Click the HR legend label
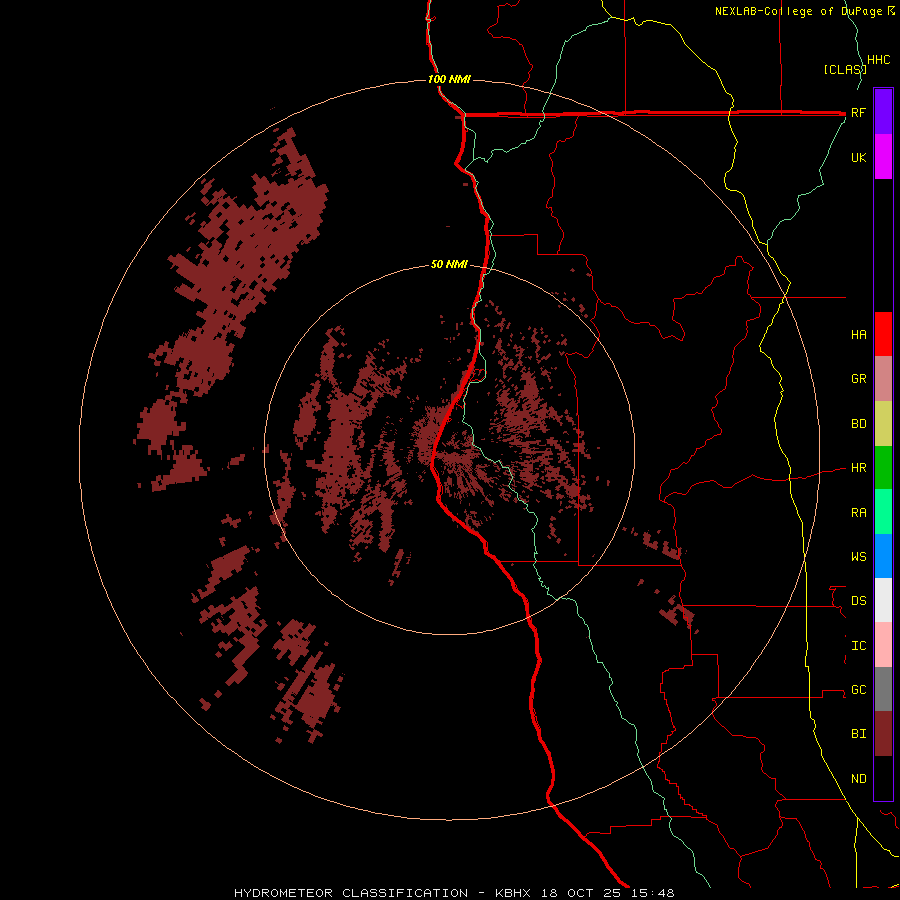900x900 pixels. tap(859, 468)
